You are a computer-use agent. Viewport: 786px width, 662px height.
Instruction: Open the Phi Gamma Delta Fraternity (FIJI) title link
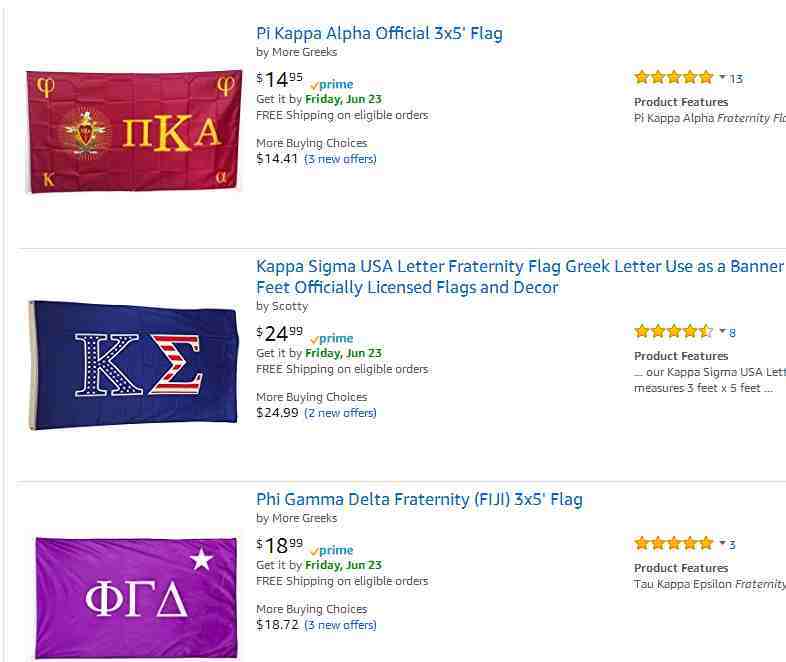(420, 500)
